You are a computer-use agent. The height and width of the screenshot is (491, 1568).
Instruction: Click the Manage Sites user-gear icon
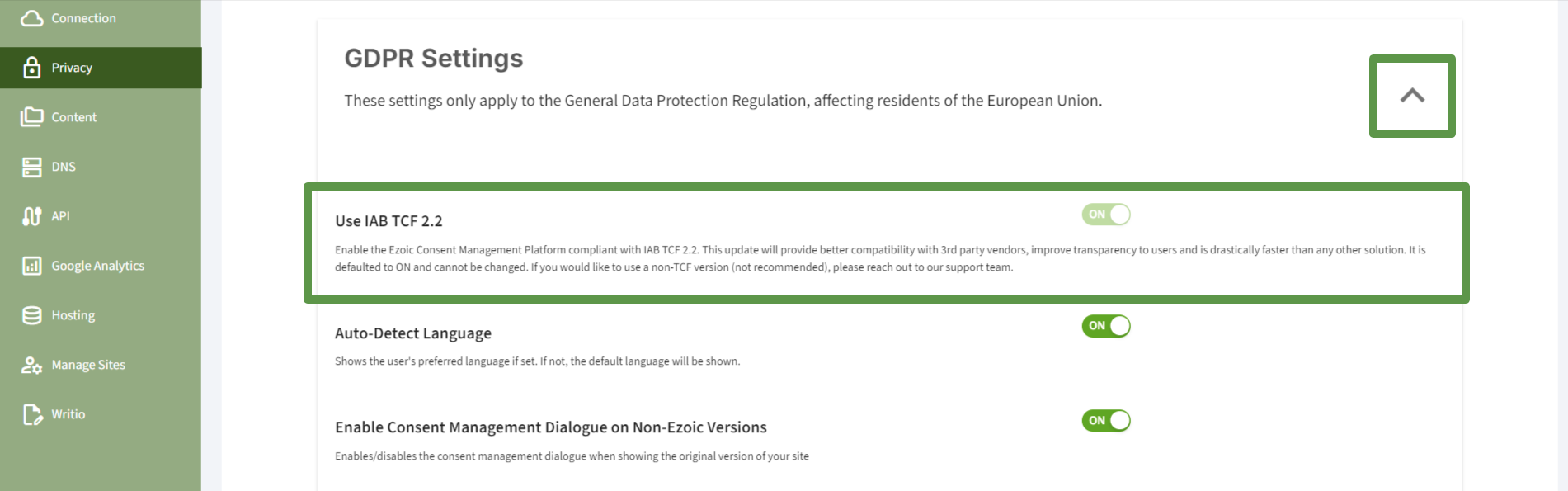point(31,365)
